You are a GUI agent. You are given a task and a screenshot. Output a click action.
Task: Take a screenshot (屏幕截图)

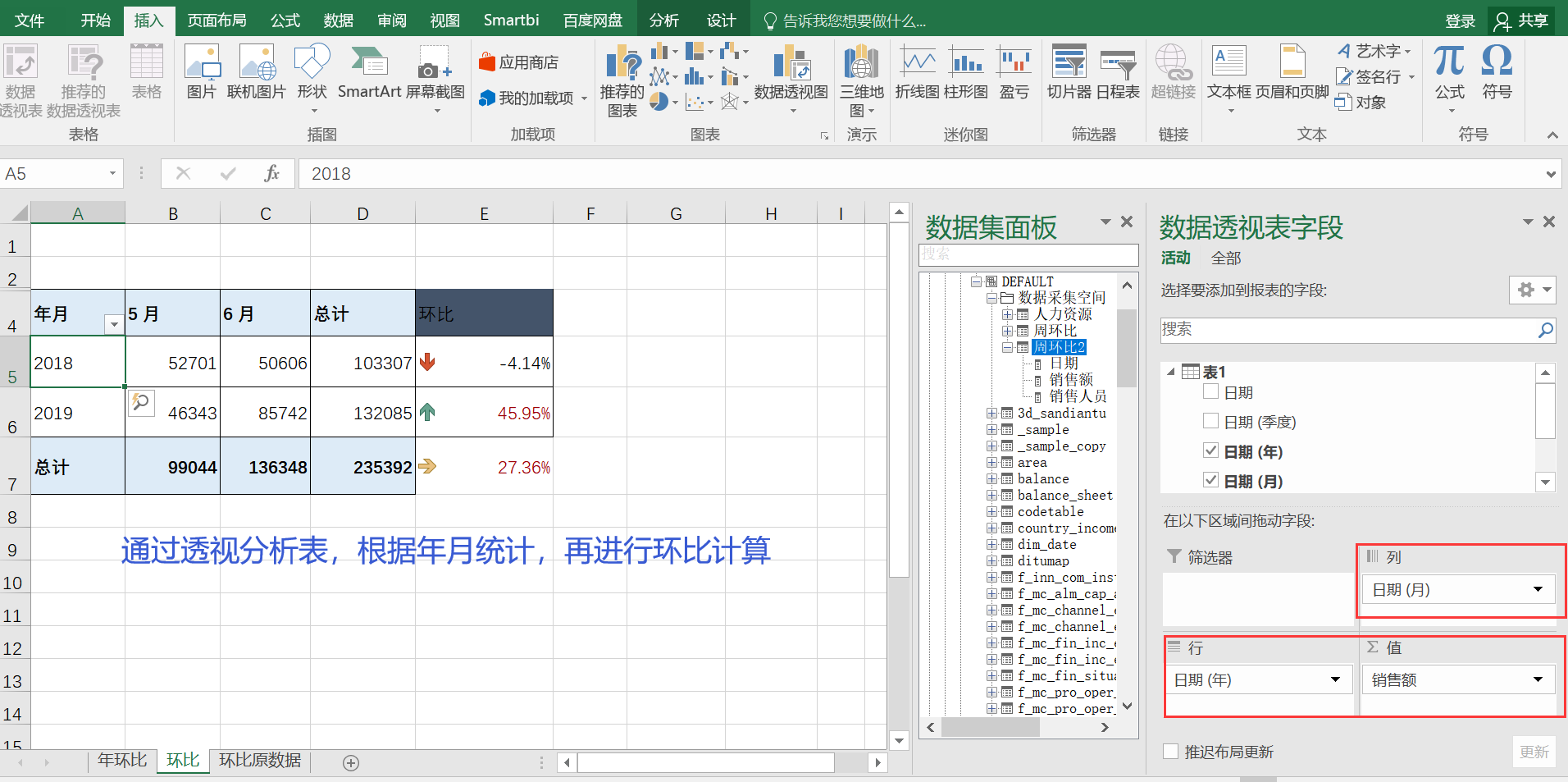(435, 78)
